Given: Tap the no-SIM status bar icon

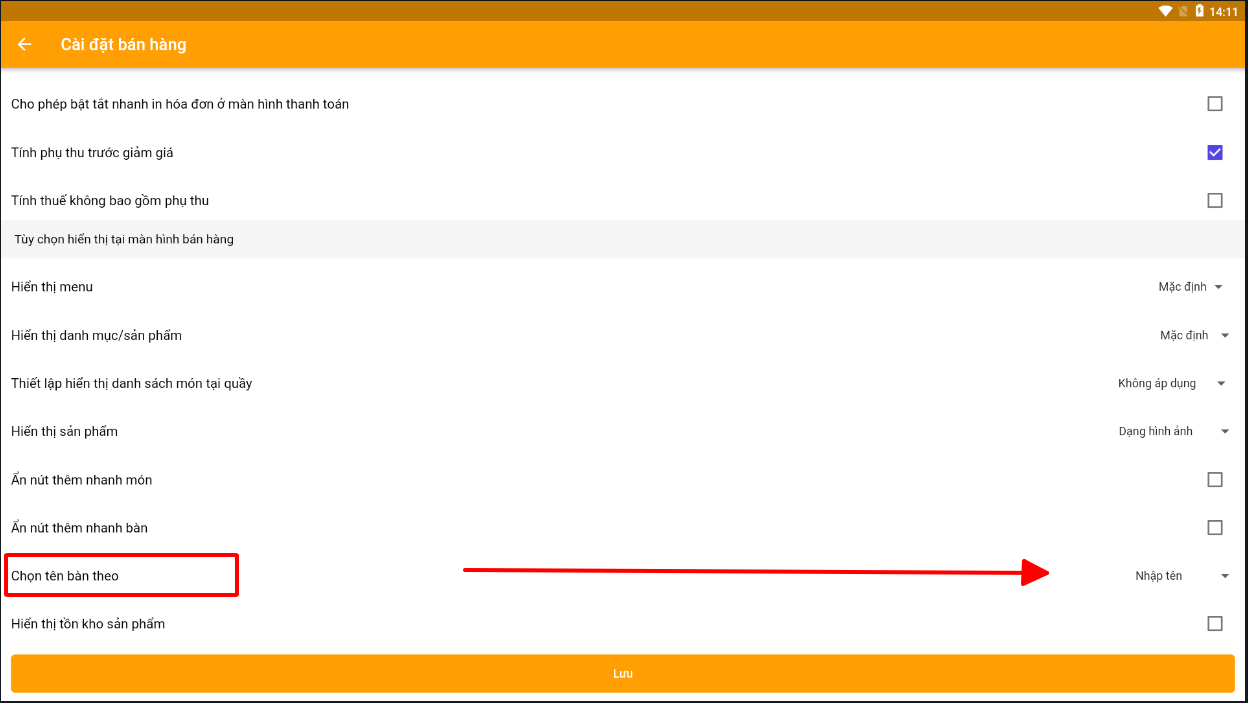Looking at the screenshot, I should click(1182, 11).
